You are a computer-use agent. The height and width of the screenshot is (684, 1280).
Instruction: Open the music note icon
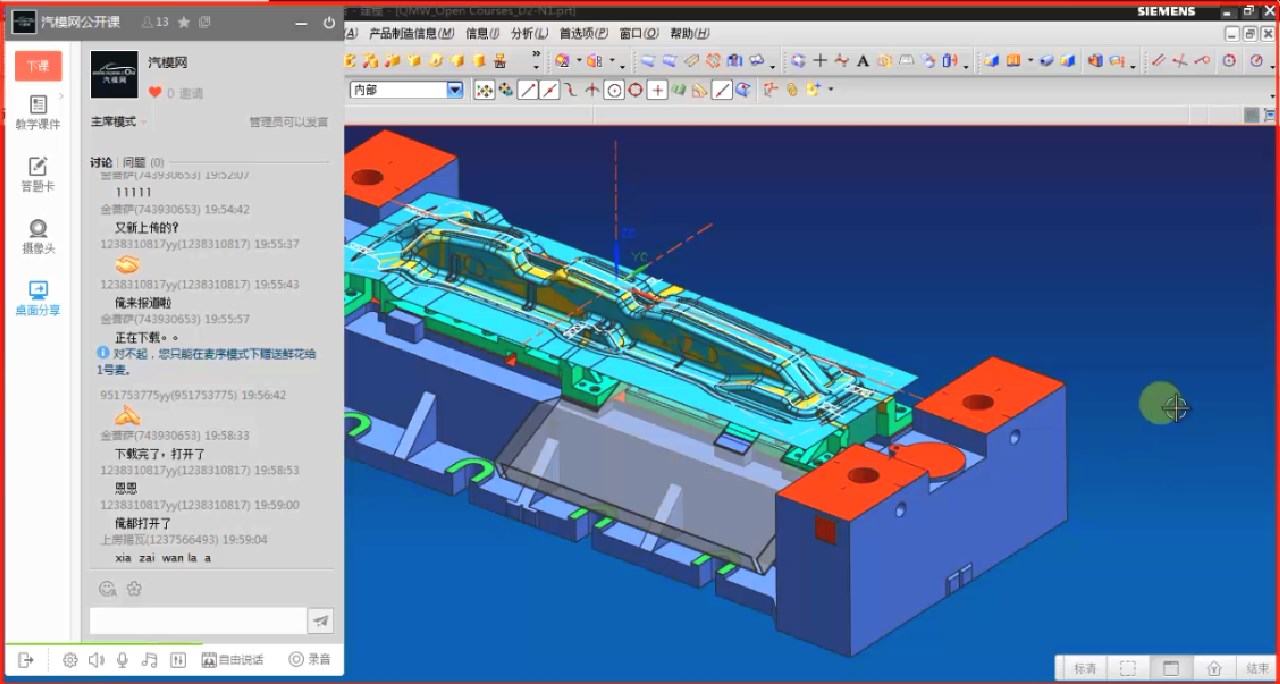coord(150,660)
